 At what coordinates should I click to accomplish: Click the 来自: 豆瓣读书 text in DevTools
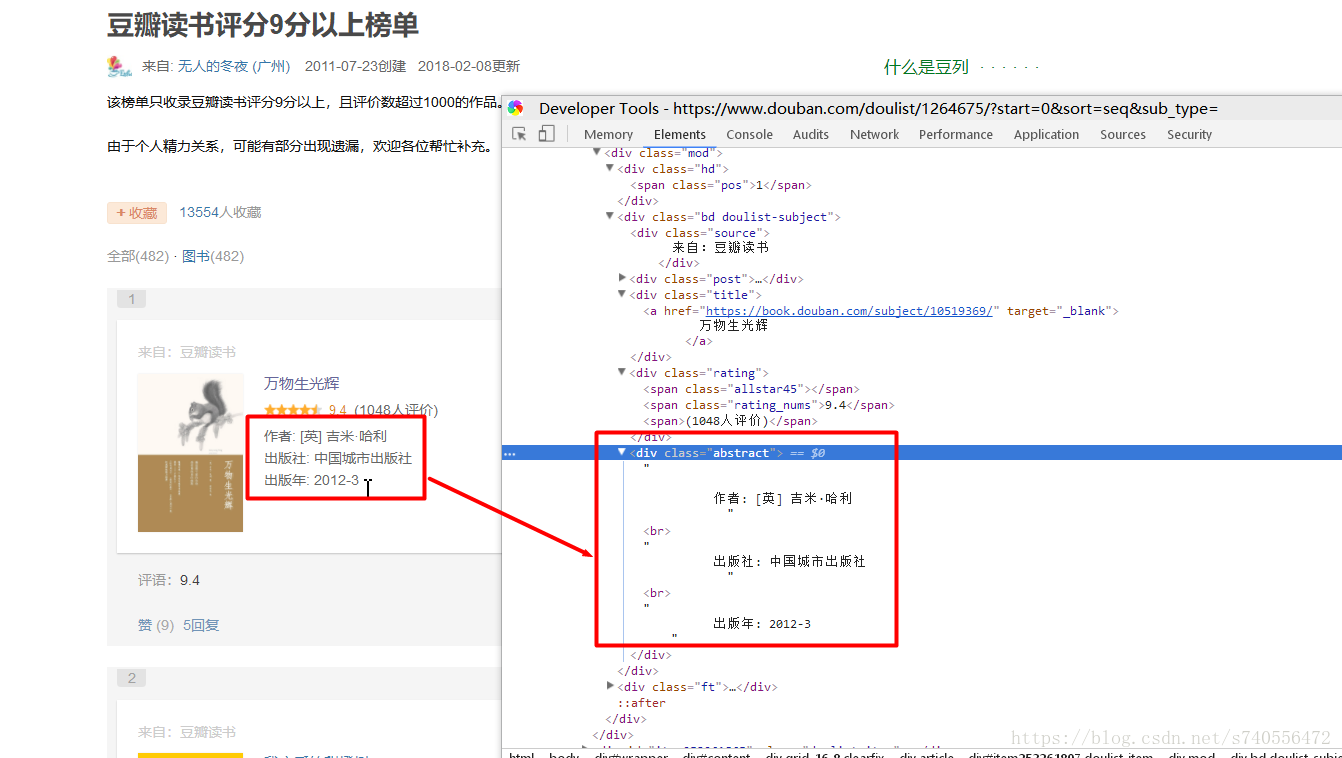click(x=720, y=247)
